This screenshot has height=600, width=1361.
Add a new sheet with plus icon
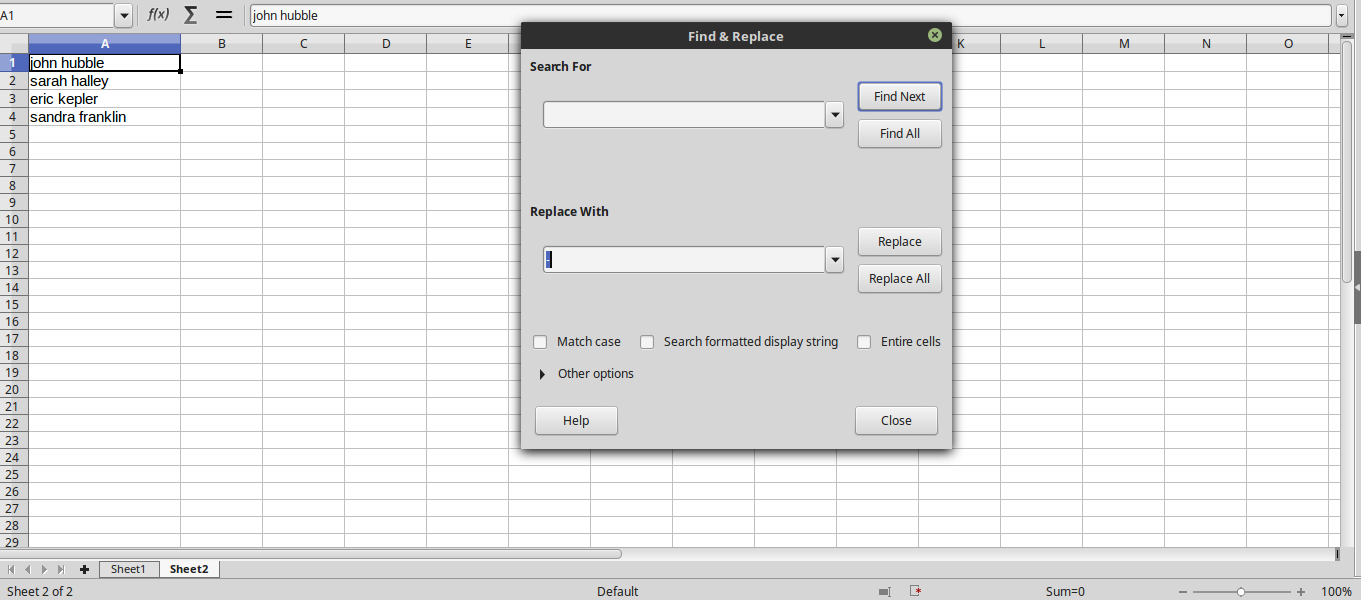tap(84, 569)
